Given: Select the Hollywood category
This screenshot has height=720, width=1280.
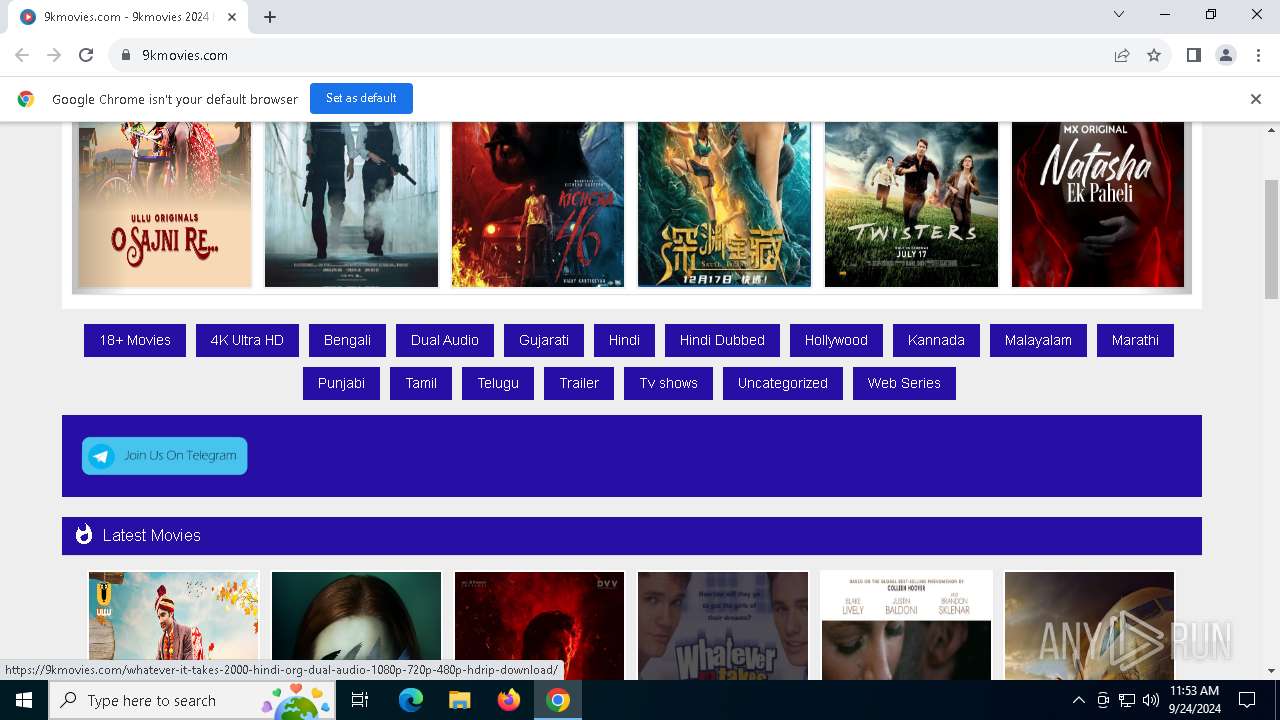Looking at the screenshot, I should tap(836, 340).
